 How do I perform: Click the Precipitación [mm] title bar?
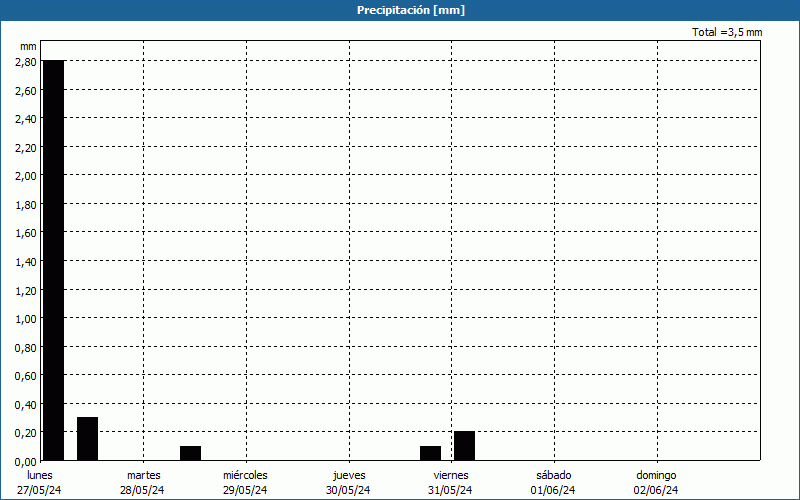[400, 10]
